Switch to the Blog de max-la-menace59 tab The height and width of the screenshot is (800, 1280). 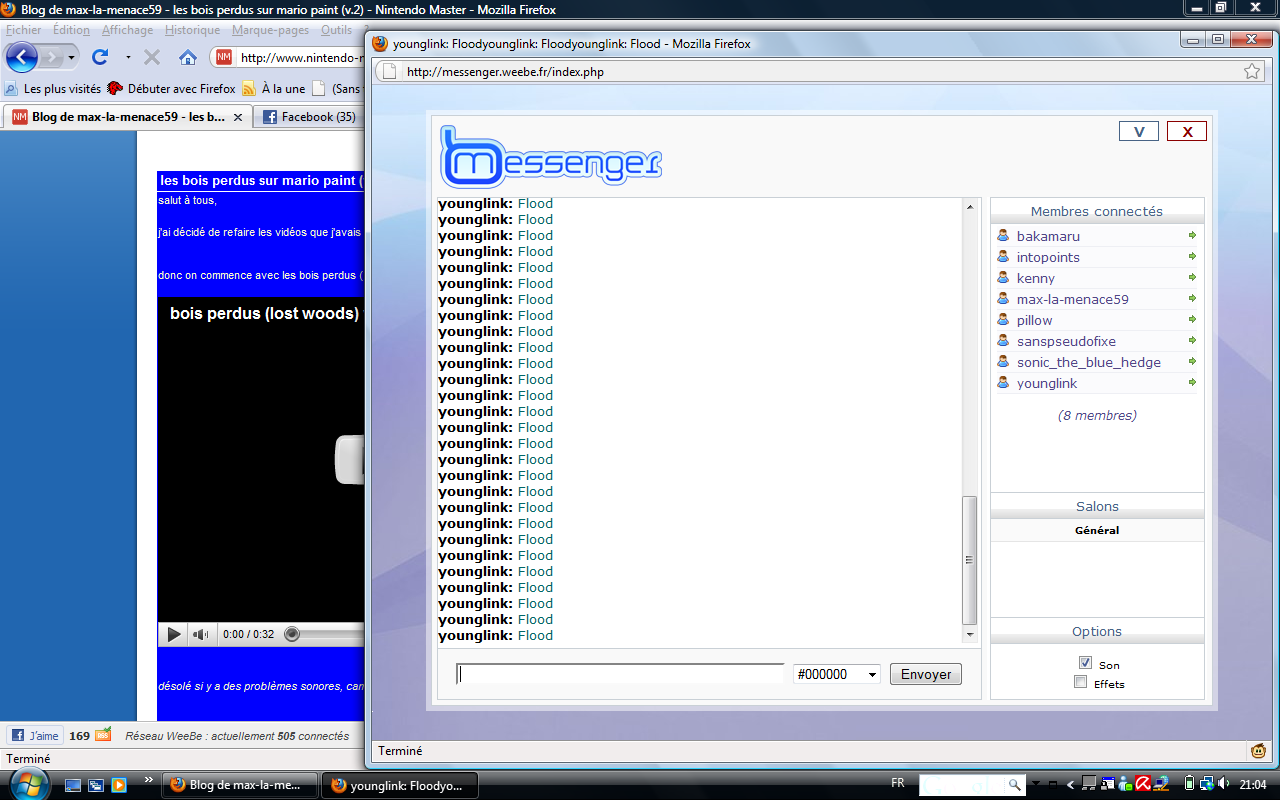tap(128, 117)
